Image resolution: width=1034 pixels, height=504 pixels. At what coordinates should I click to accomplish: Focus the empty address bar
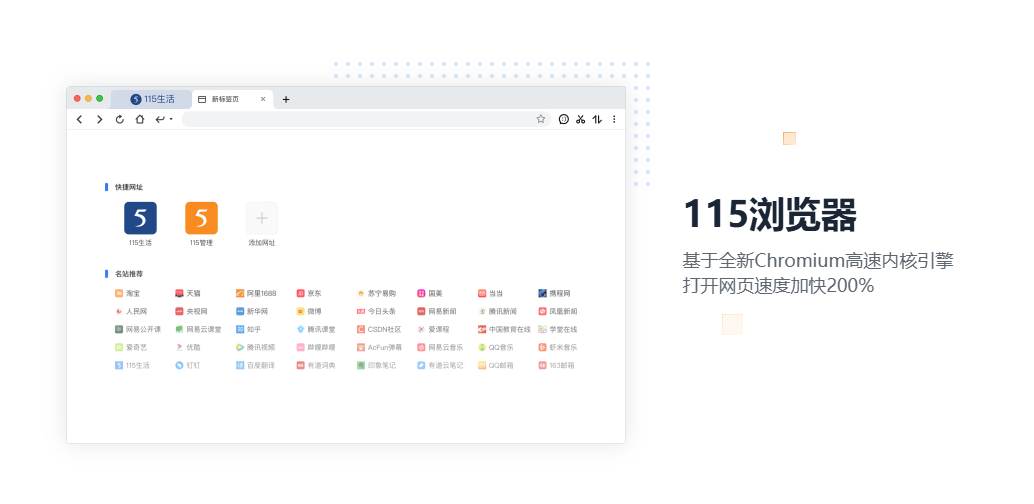point(366,119)
